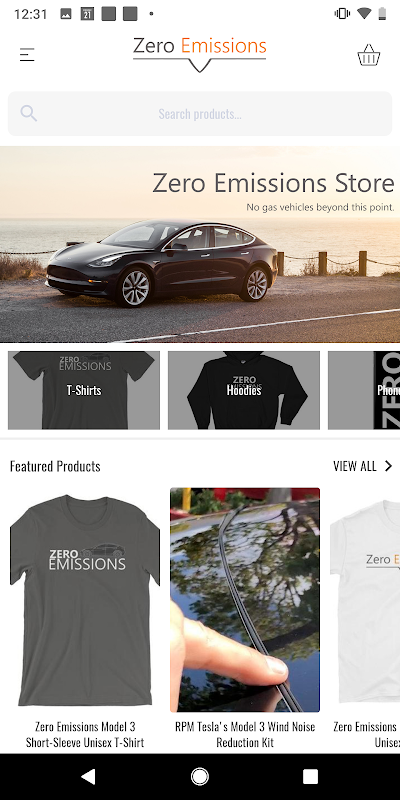The width and height of the screenshot is (400, 800).
Task: Tap VIEW ALL featured products
Action: click(355, 466)
